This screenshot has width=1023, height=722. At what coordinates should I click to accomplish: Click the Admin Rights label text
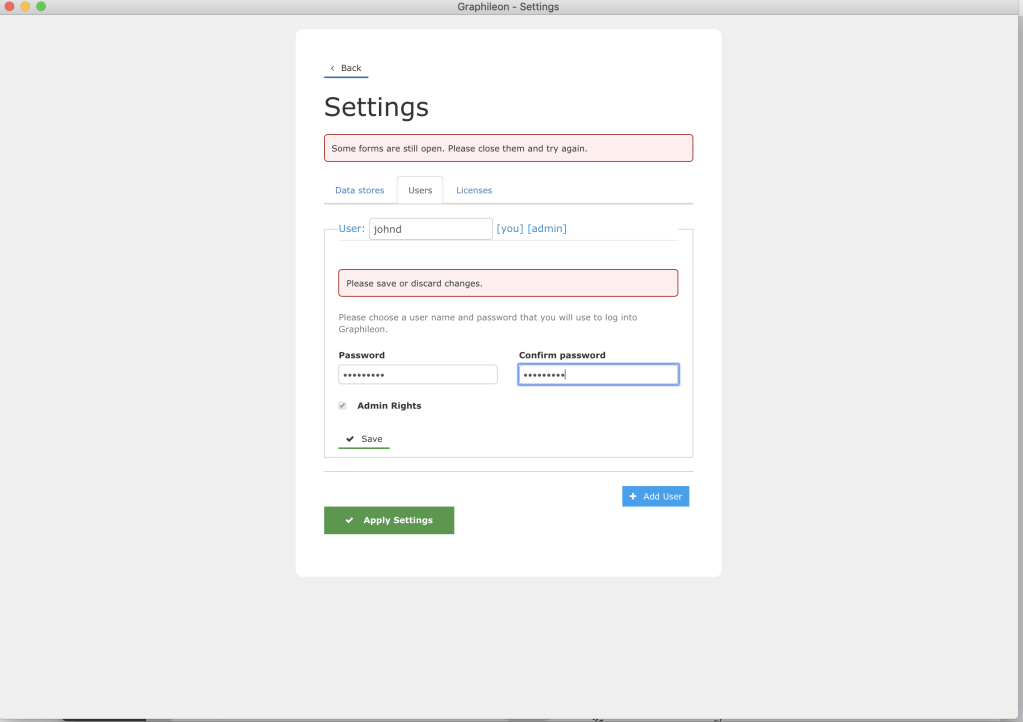[x=389, y=406]
